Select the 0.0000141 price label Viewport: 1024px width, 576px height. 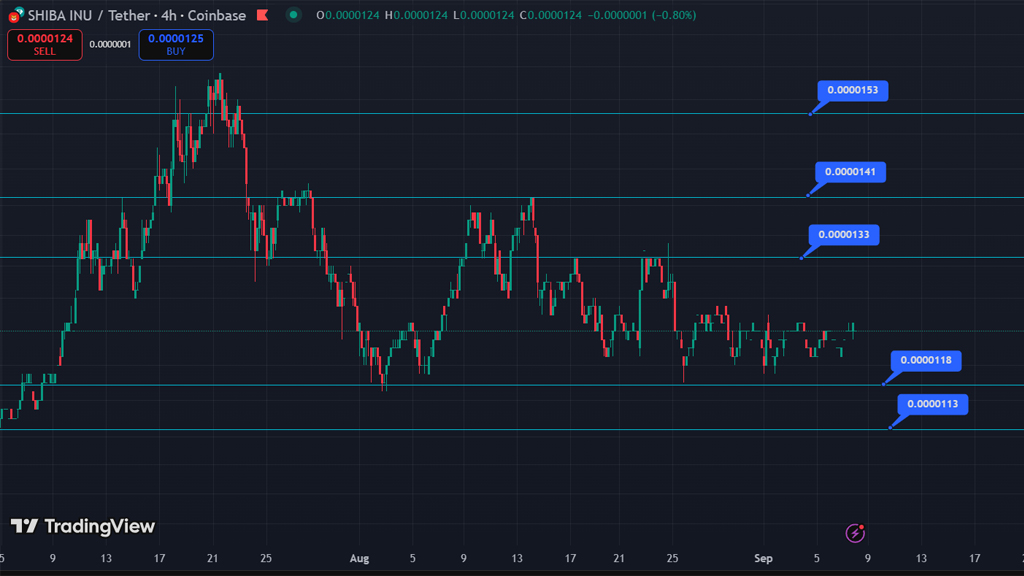tap(850, 172)
